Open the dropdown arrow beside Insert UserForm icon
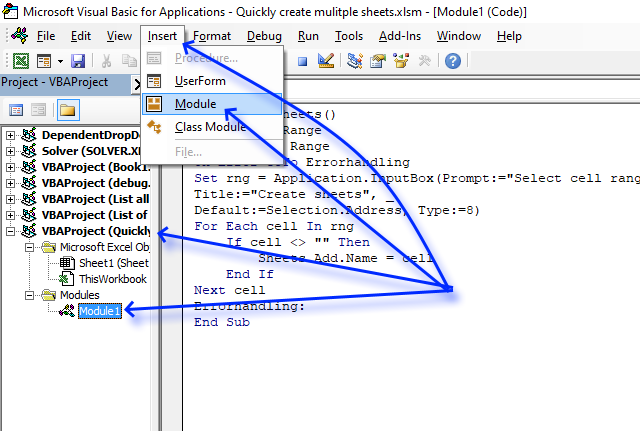The image size is (640, 431). 60,62
